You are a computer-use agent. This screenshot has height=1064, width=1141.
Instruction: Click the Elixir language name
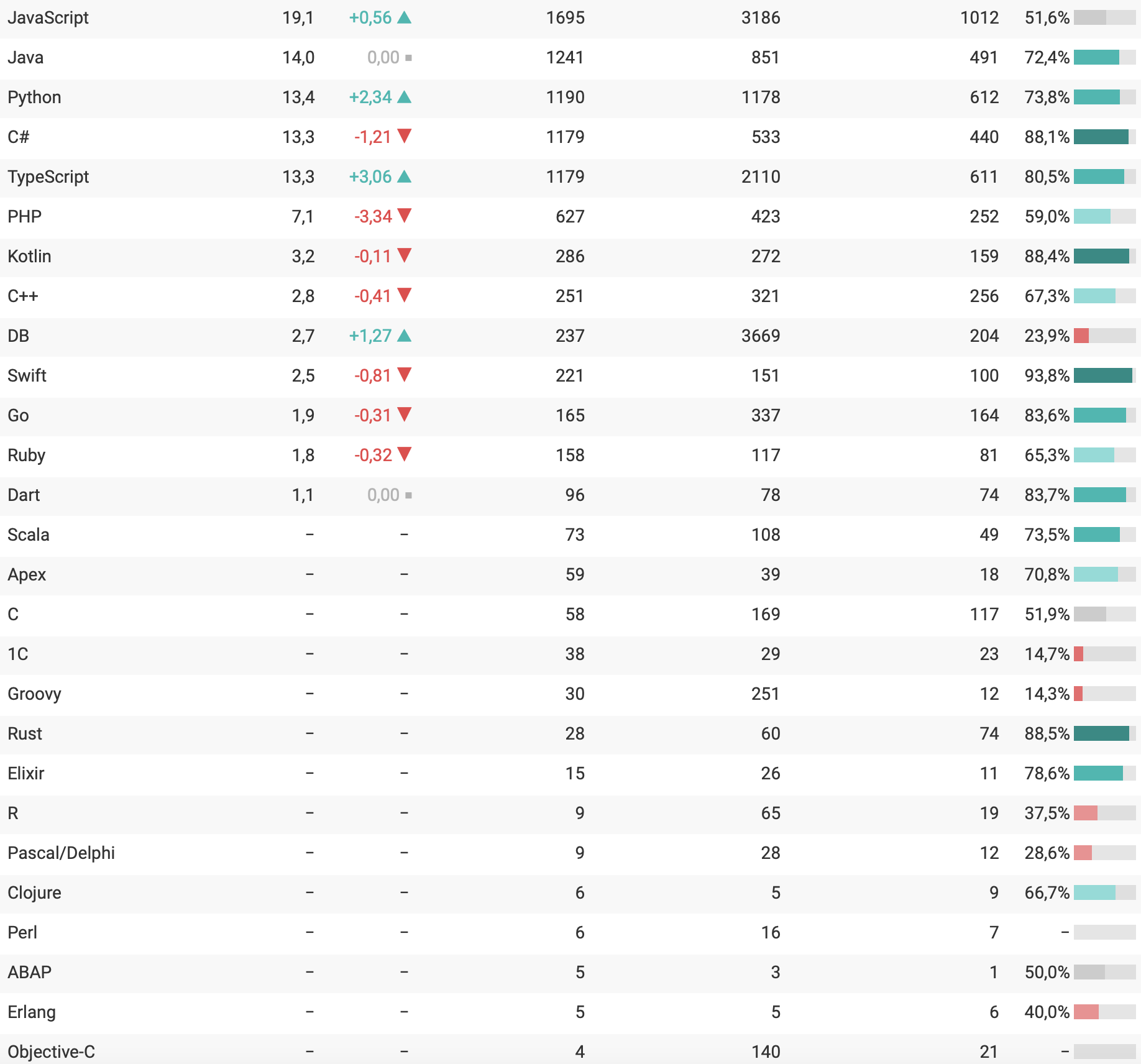[x=25, y=773]
